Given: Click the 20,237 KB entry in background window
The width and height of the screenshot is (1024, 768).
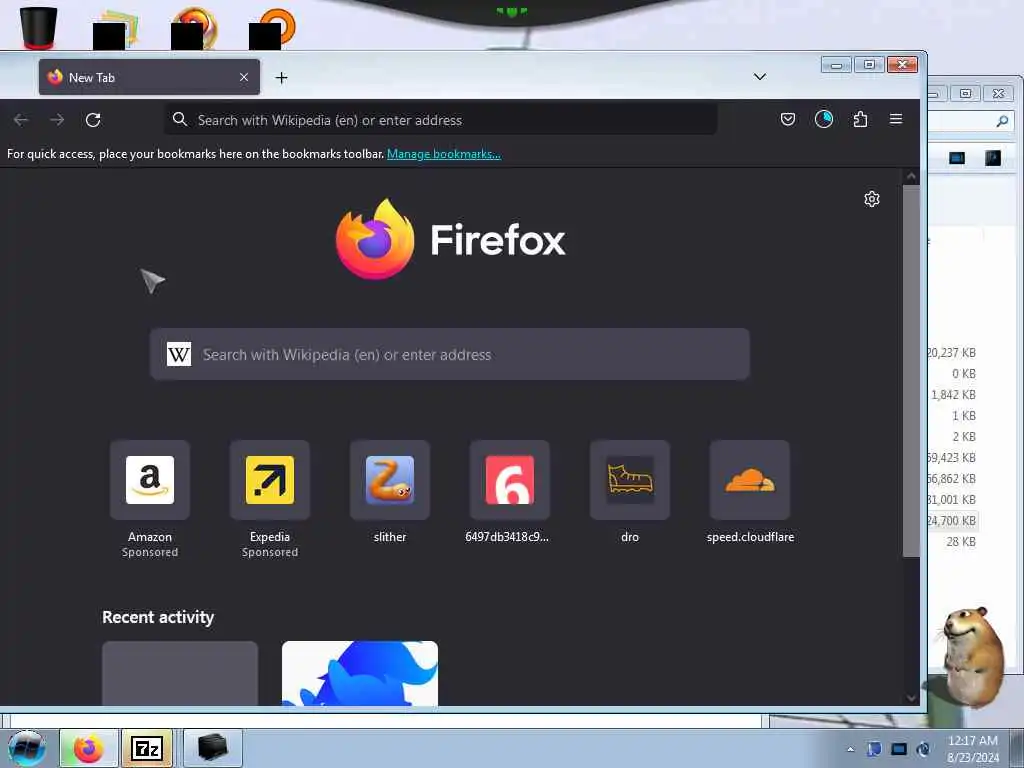Looking at the screenshot, I should (952, 353).
